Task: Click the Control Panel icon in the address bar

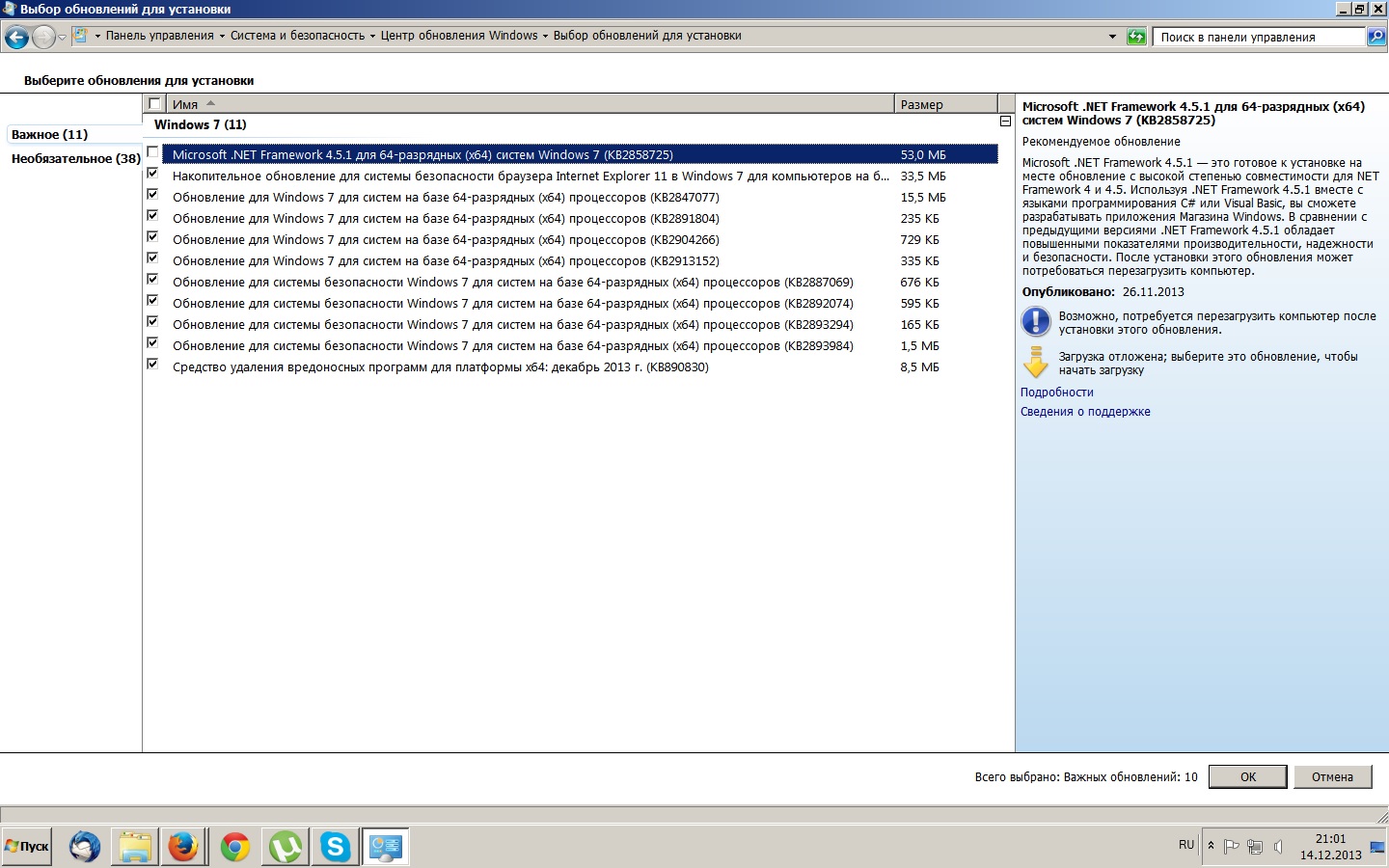Action: 81,36
